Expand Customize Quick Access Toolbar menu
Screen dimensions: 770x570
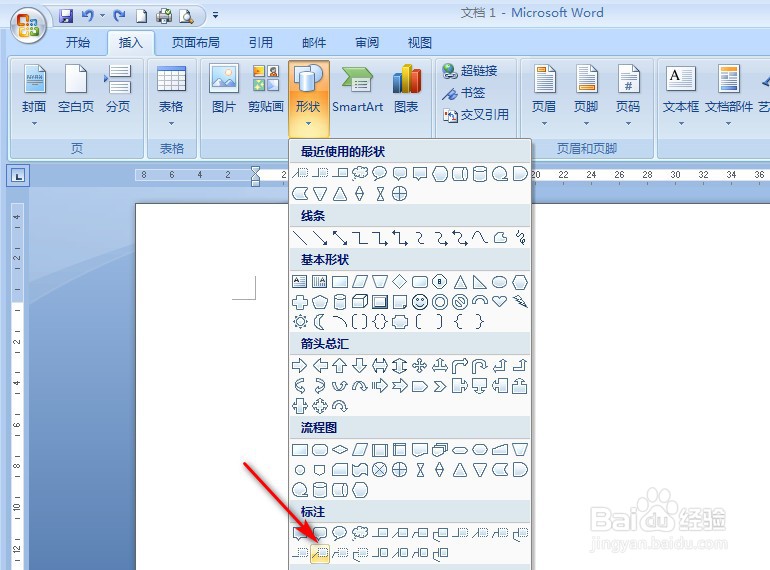pos(215,15)
